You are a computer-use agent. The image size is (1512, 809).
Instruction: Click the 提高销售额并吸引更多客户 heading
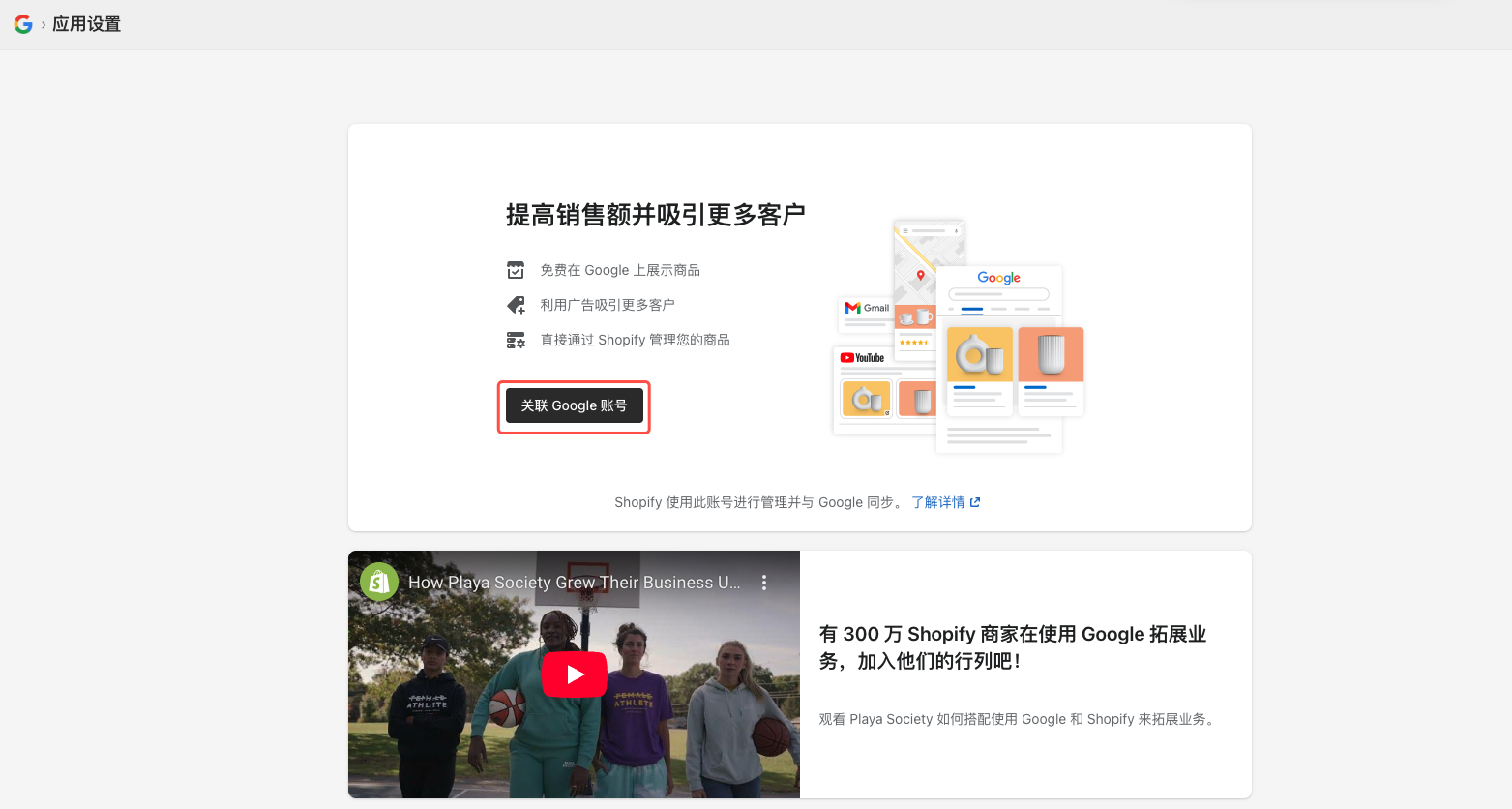click(656, 215)
